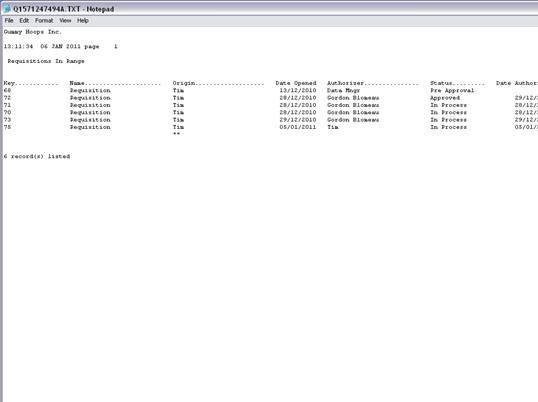Open the View menu
This screenshot has height=402, width=538.
coord(65,21)
